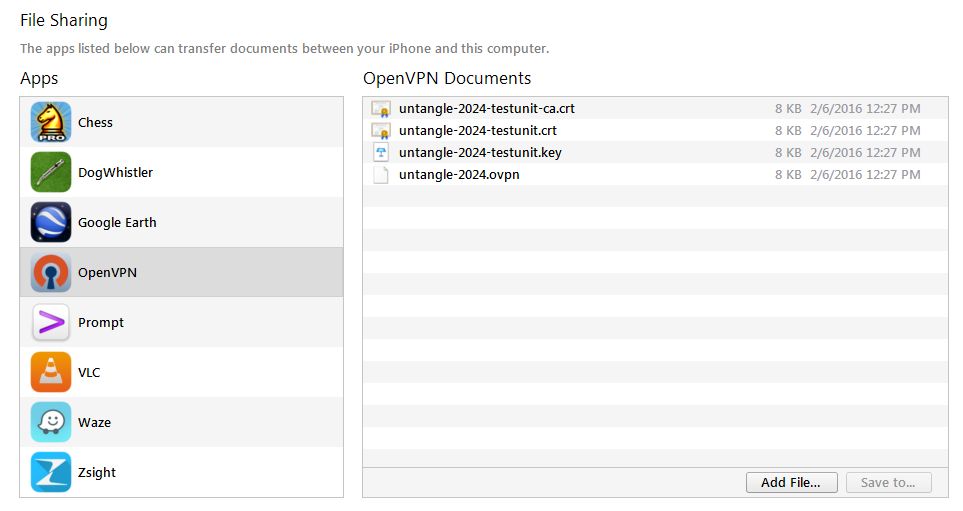Viewport: 963px width, 511px height.
Task: Click the Add File... button
Action: [x=791, y=483]
